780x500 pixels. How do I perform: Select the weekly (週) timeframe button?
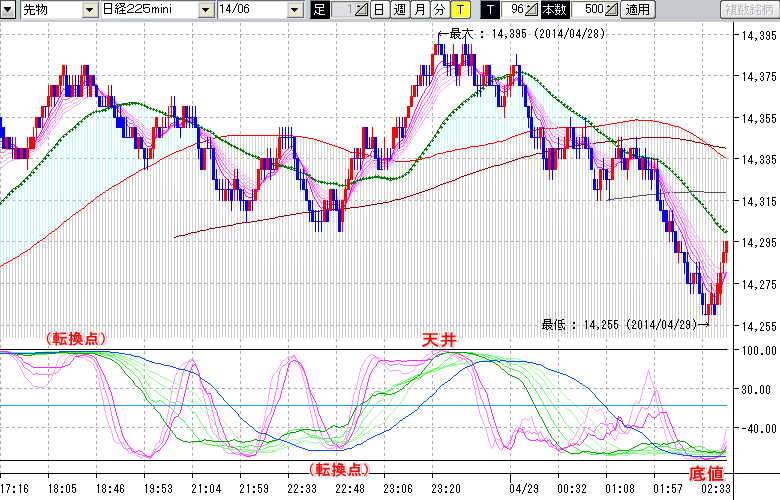click(x=399, y=10)
